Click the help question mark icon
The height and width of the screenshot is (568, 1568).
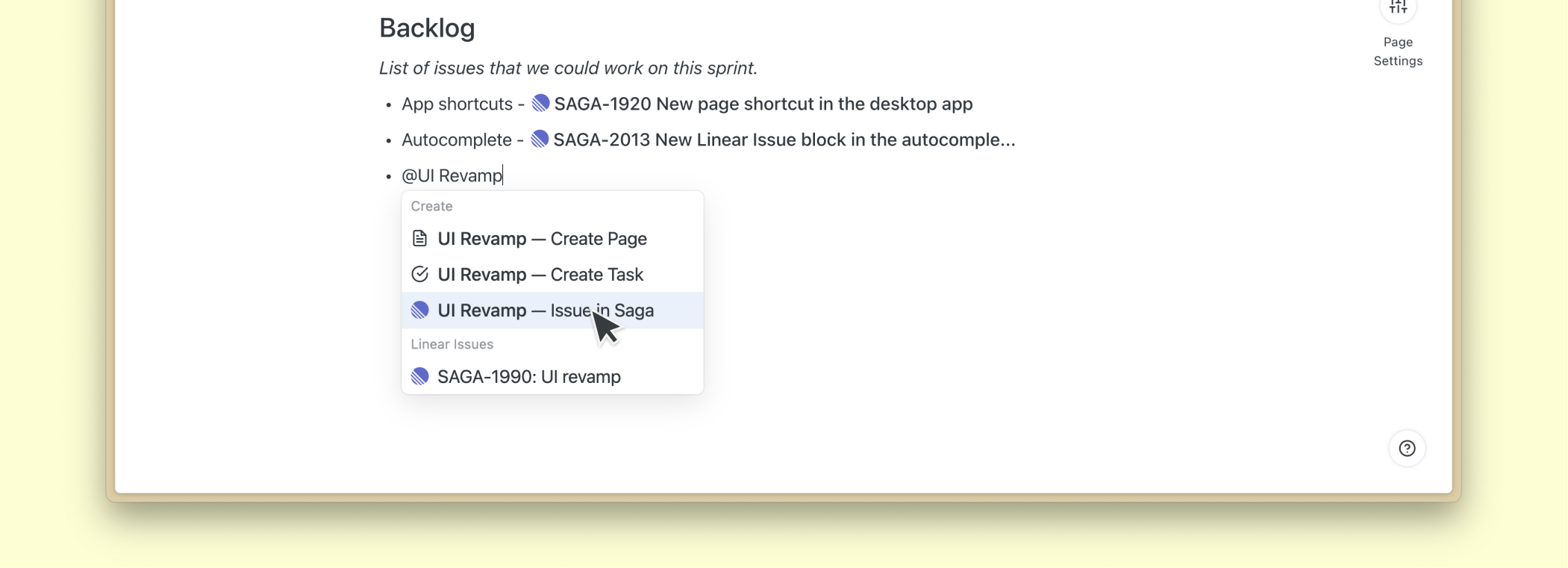click(1407, 449)
